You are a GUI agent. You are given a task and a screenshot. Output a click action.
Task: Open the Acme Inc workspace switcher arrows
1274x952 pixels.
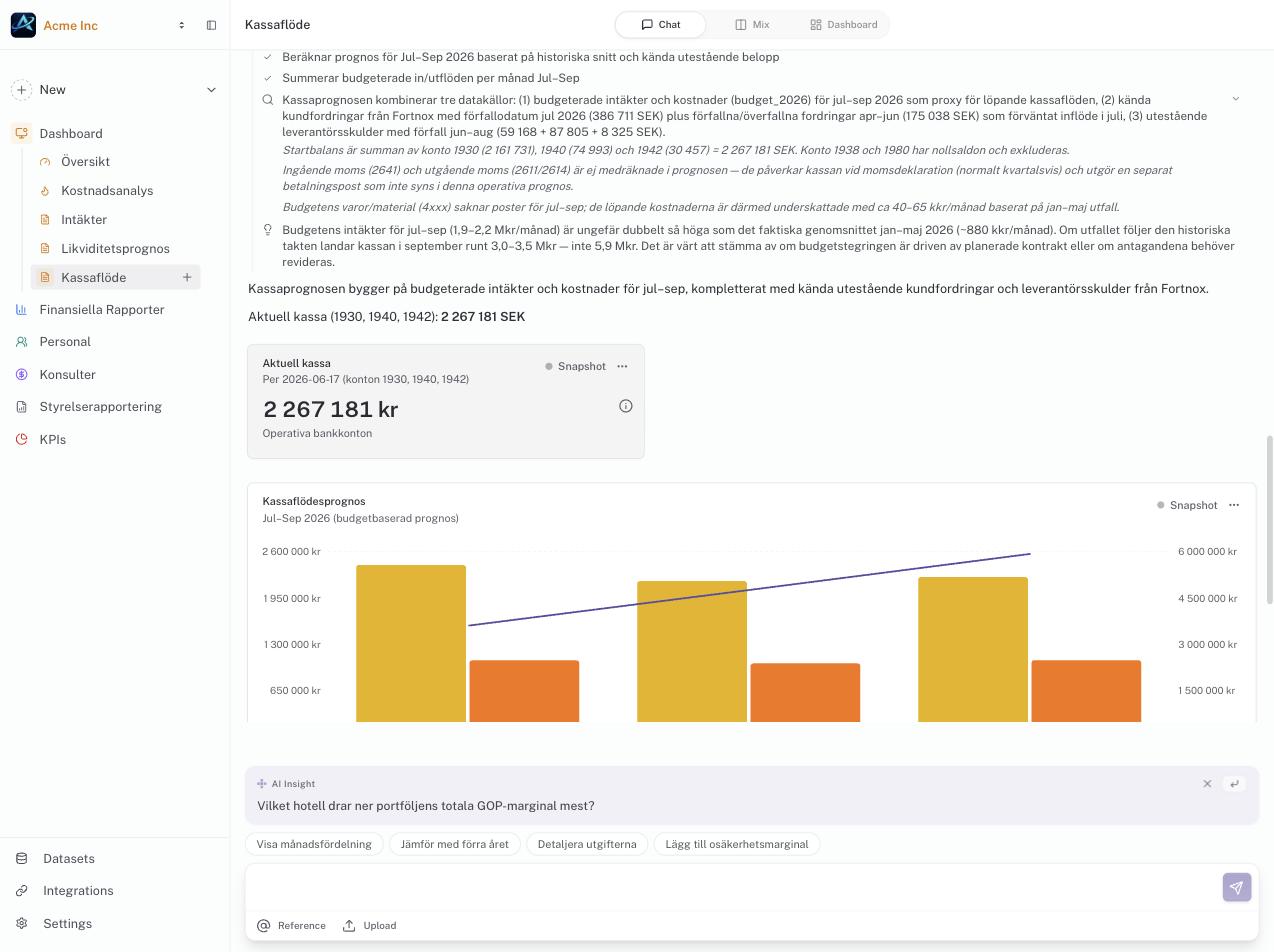pos(181,25)
